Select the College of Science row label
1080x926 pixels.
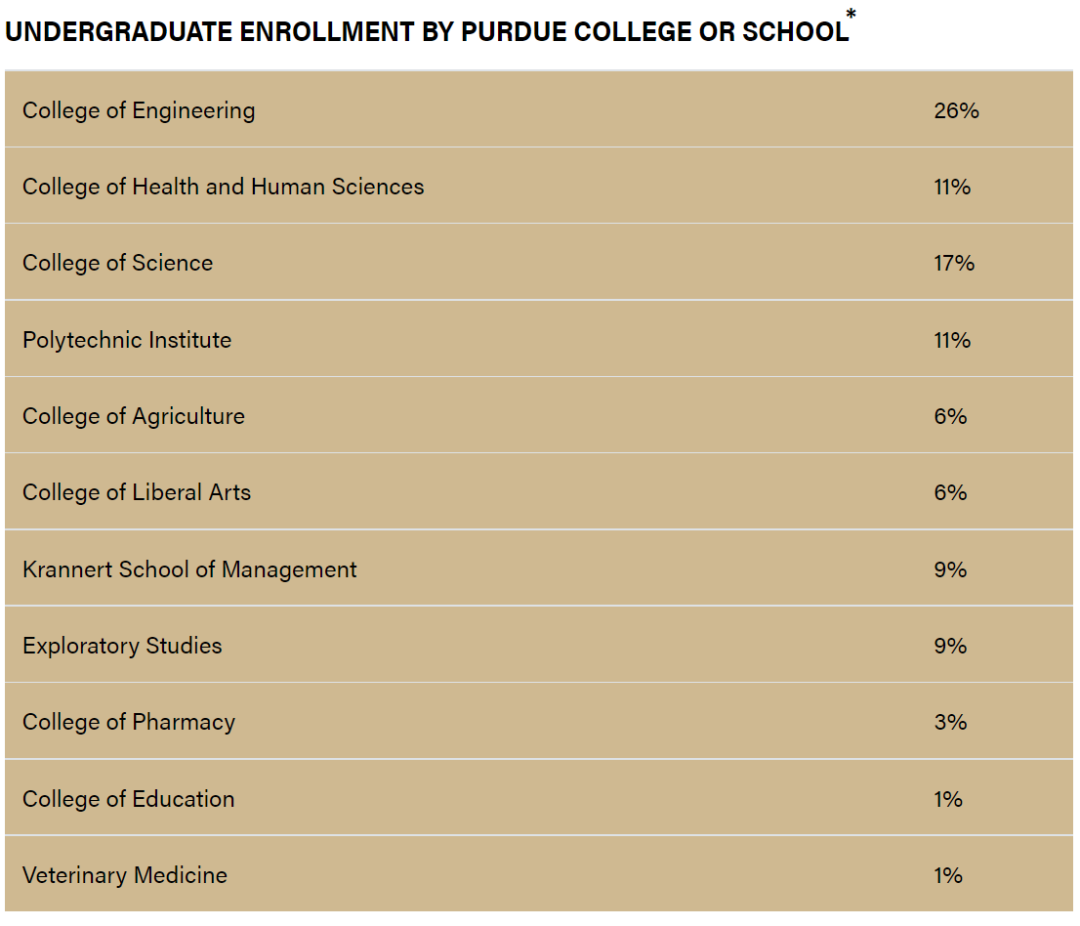click(118, 263)
